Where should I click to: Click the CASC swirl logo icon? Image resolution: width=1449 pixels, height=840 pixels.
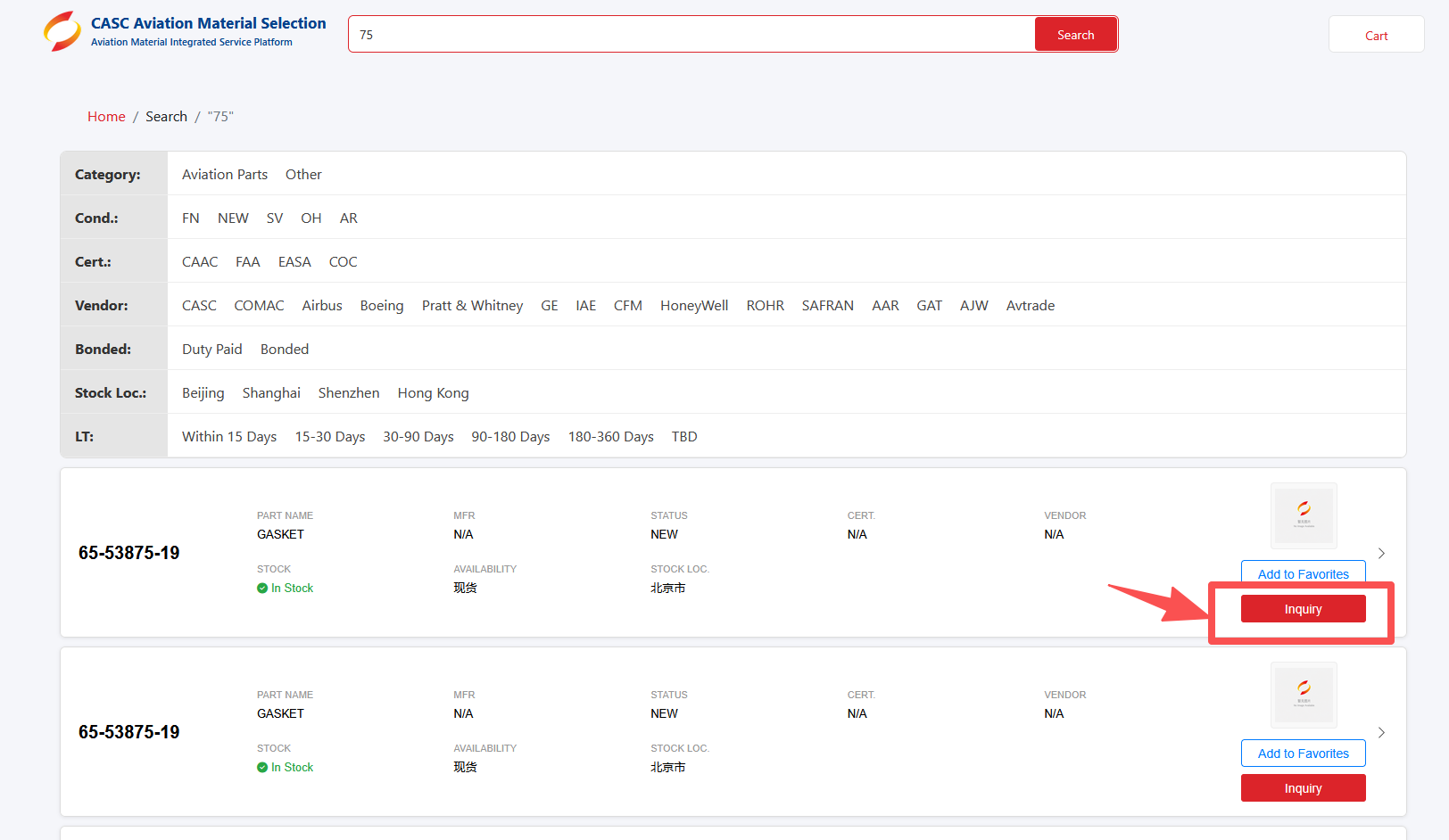click(62, 31)
